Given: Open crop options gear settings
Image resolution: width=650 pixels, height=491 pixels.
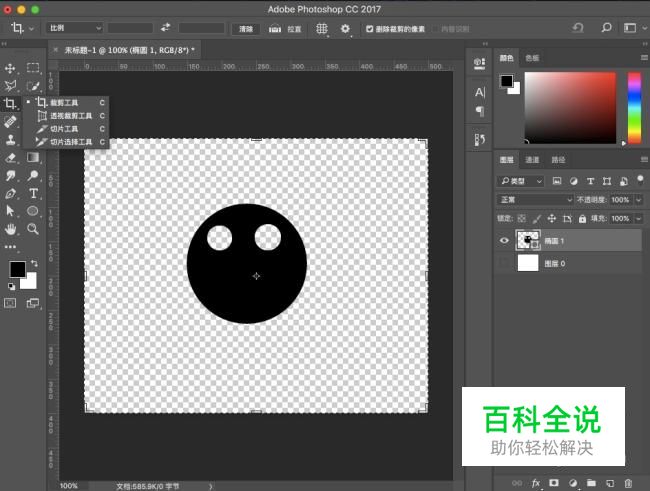Looking at the screenshot, I should (x=345, y=29).
